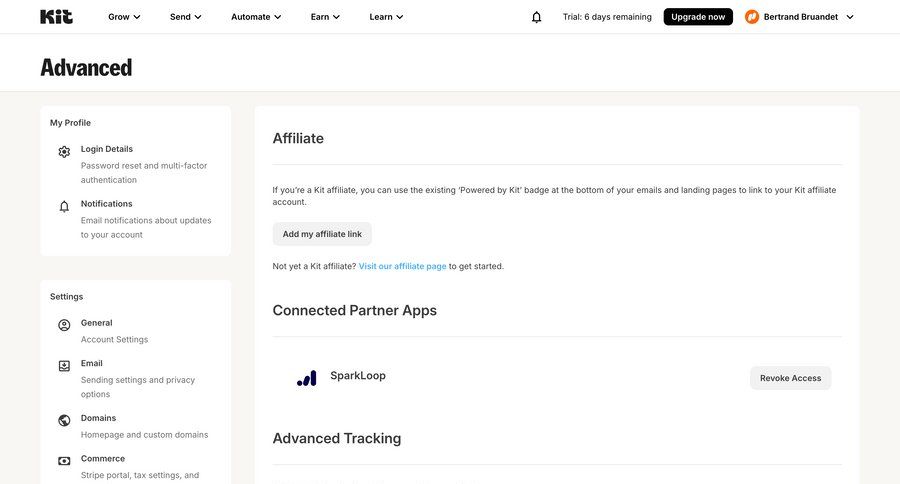This screenshot has height=484, width=900.
Task: Click the My Profile sidebar label
Action: (x=70, y=123)
